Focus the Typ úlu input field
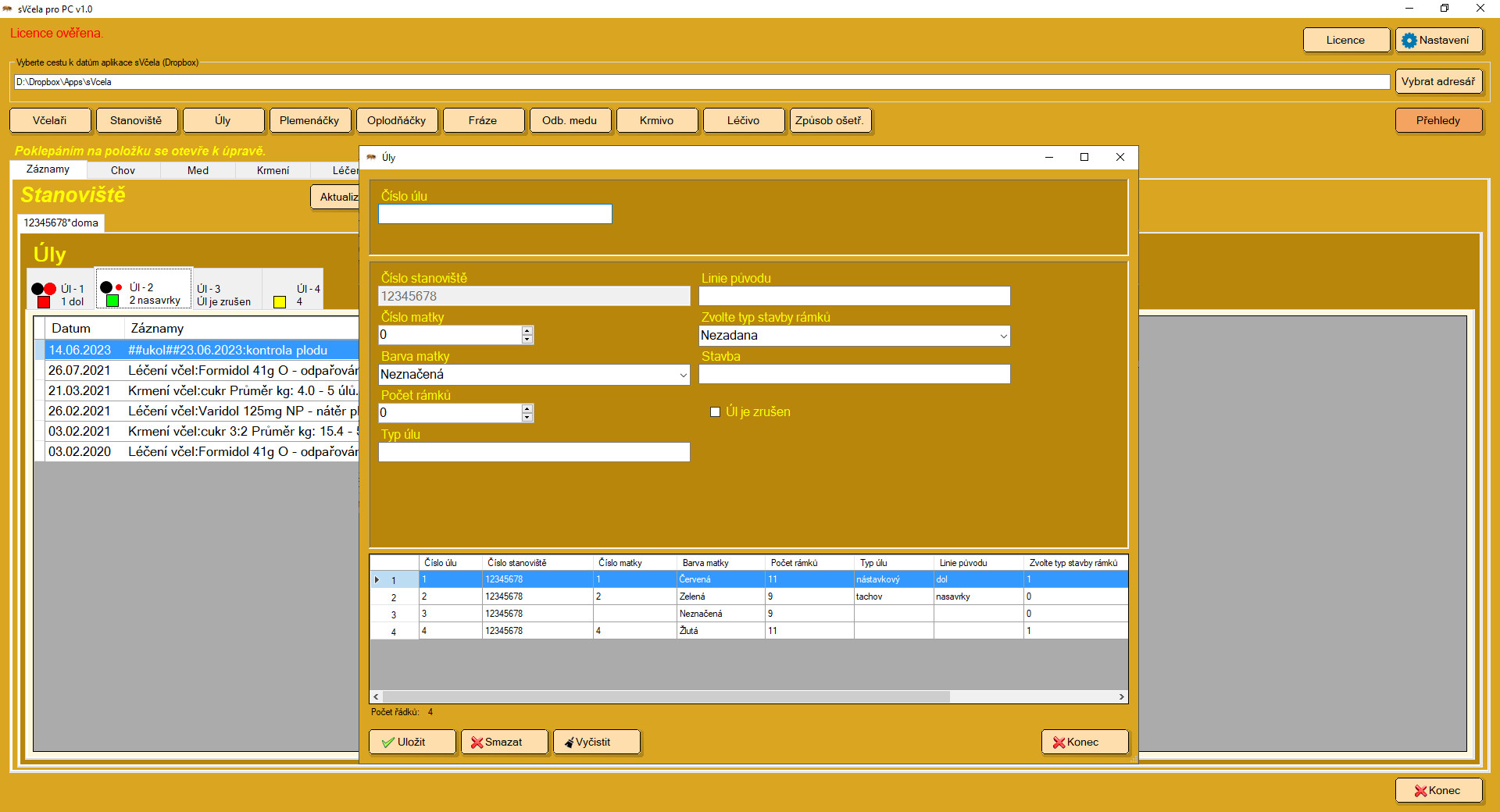Image resolution: width=1500 pixels, height=812 pixels. point(534,452)
